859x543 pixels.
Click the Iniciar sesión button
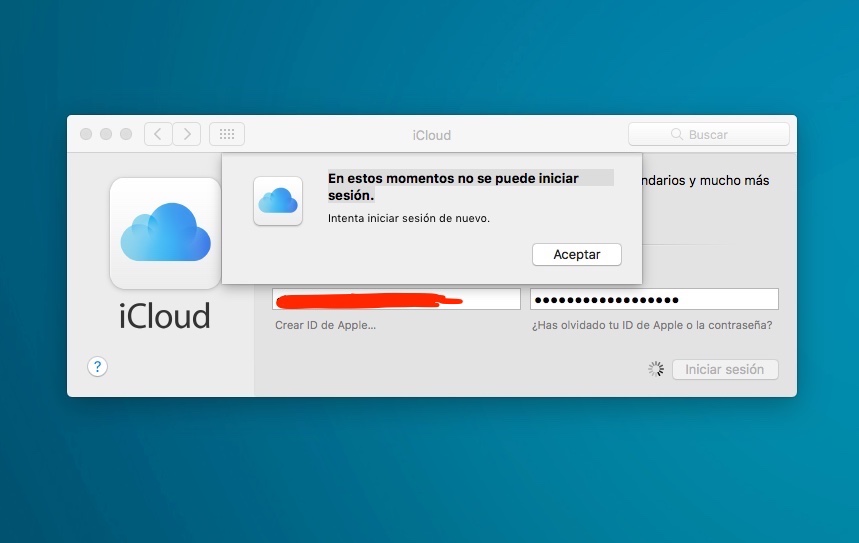tap(725, 369)
